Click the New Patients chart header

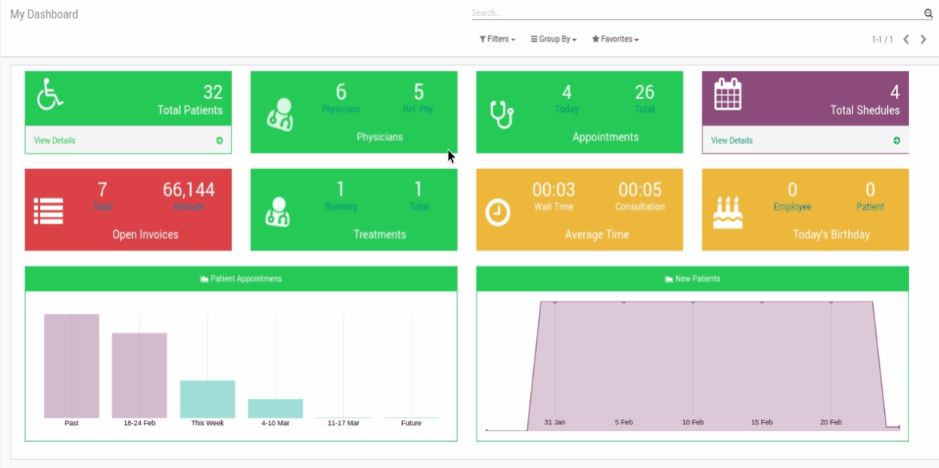pos(692,279)
